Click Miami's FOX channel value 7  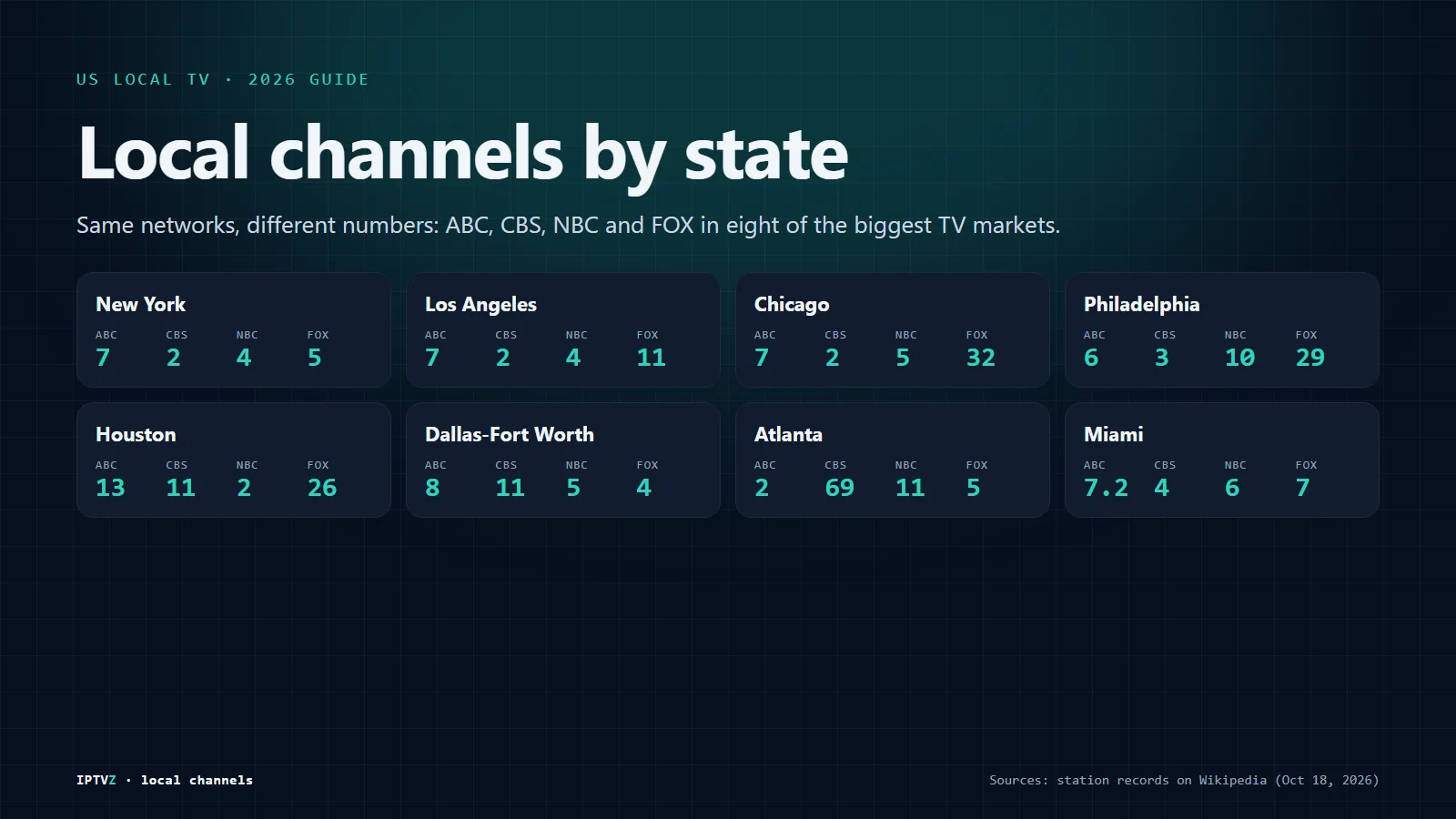1303,488
